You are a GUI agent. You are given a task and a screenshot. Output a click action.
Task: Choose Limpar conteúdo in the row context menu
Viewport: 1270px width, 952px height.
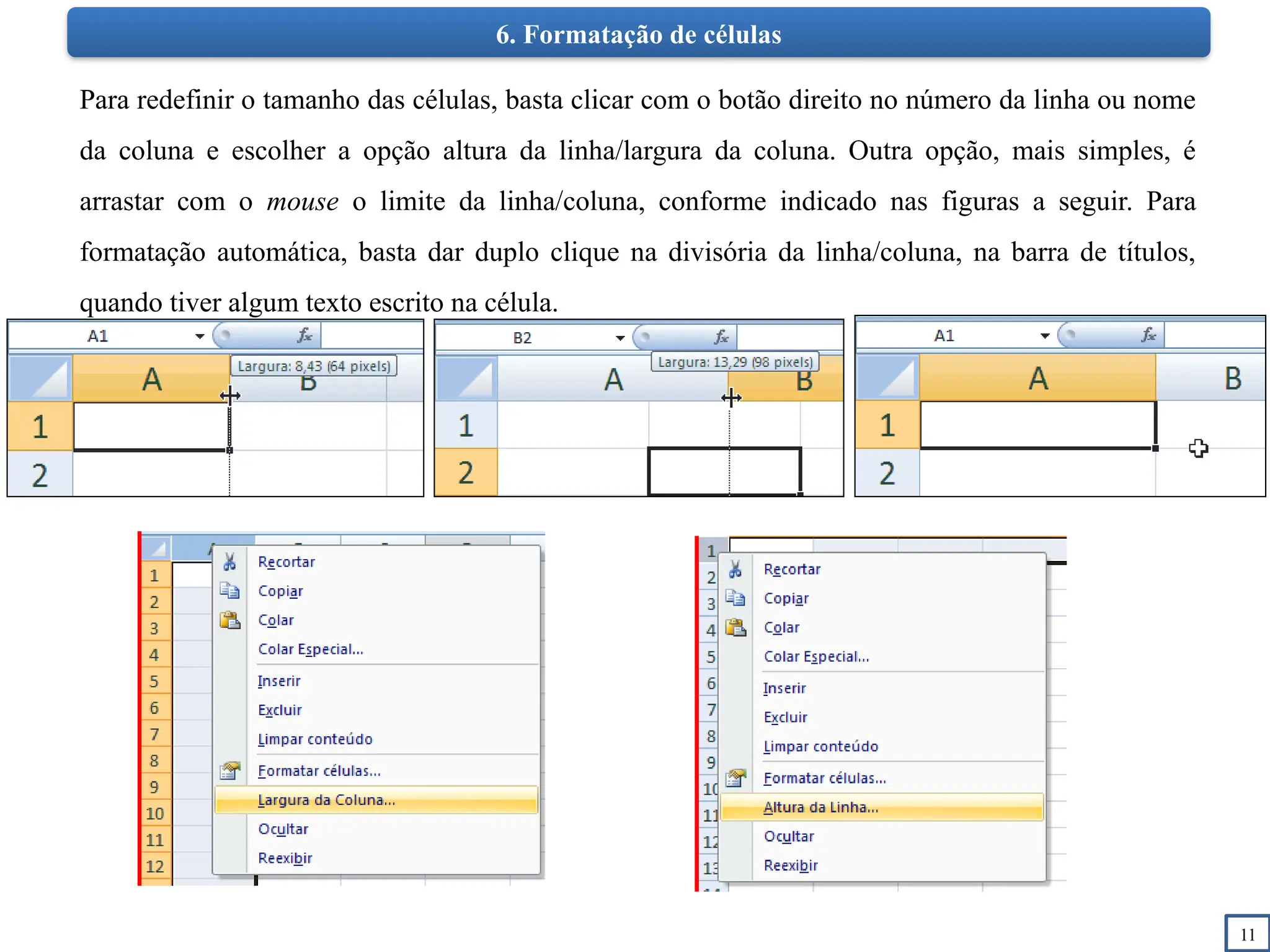(x=821, y=746)
